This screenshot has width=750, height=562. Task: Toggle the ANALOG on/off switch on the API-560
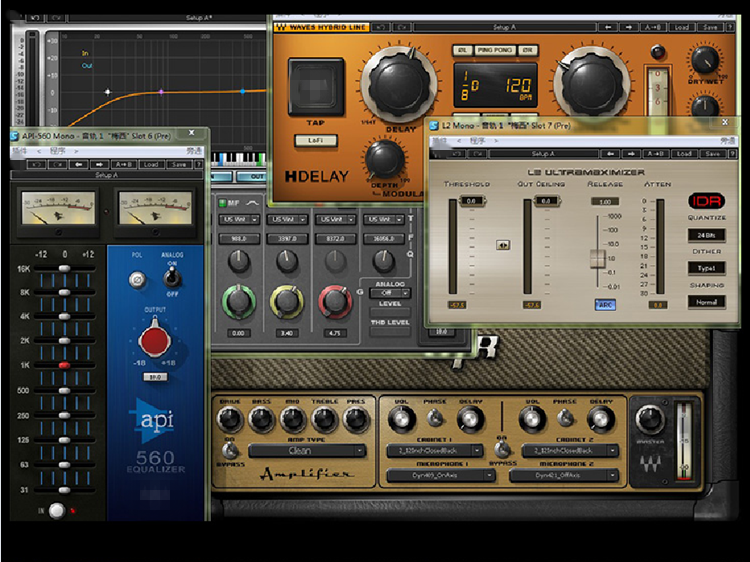[172, 276]
